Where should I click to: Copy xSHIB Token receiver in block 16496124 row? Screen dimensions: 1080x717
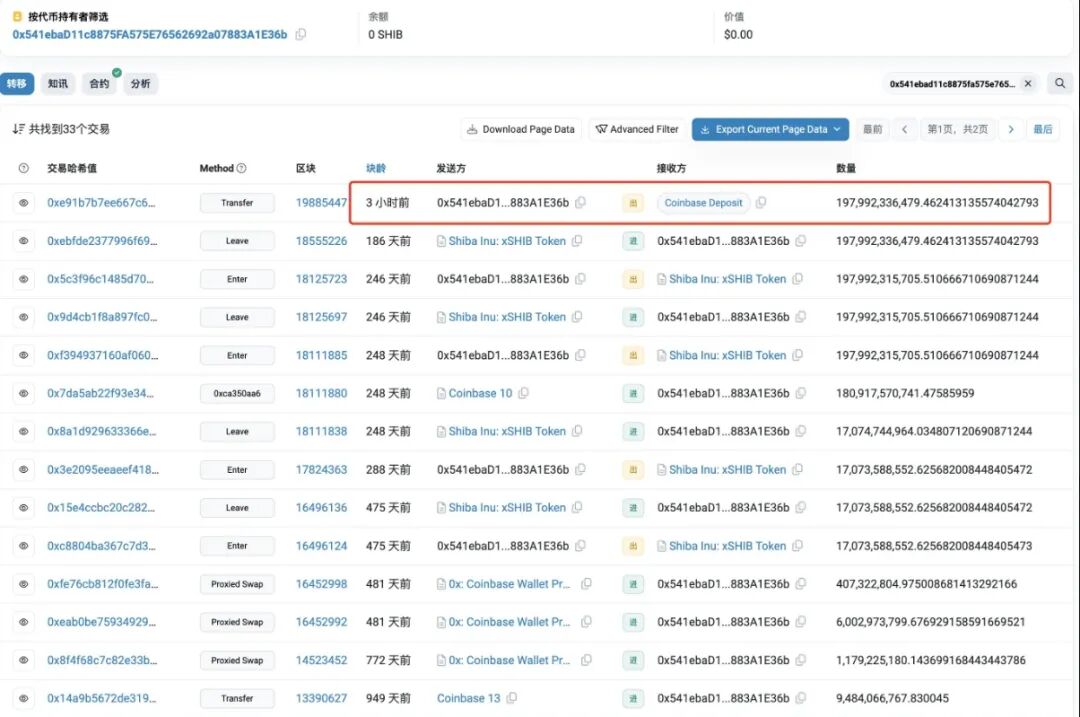tap(798, 546)
